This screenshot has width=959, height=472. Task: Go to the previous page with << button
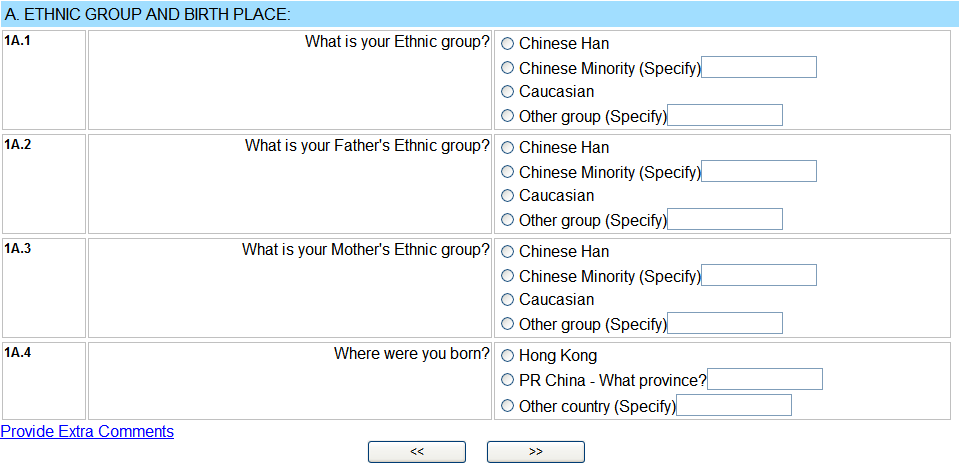coord(417,452)
